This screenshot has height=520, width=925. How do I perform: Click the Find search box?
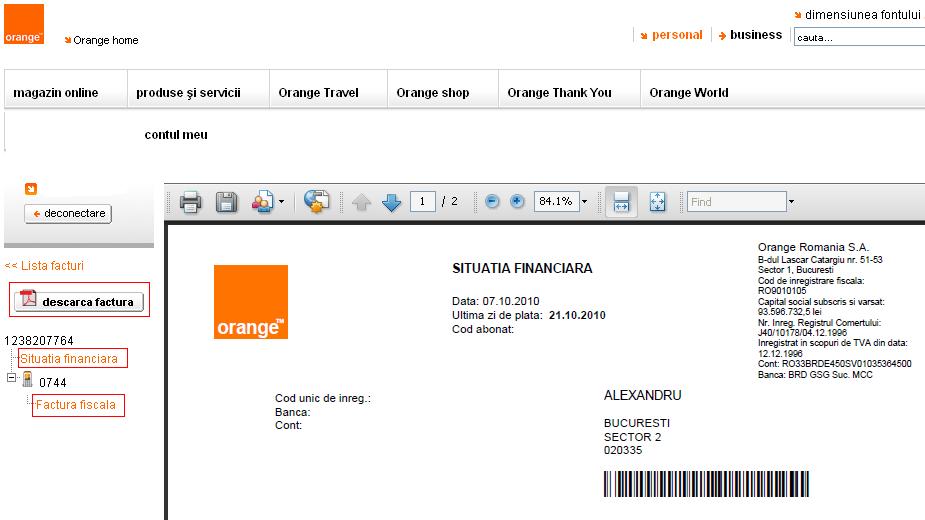(x=736, y=202)
